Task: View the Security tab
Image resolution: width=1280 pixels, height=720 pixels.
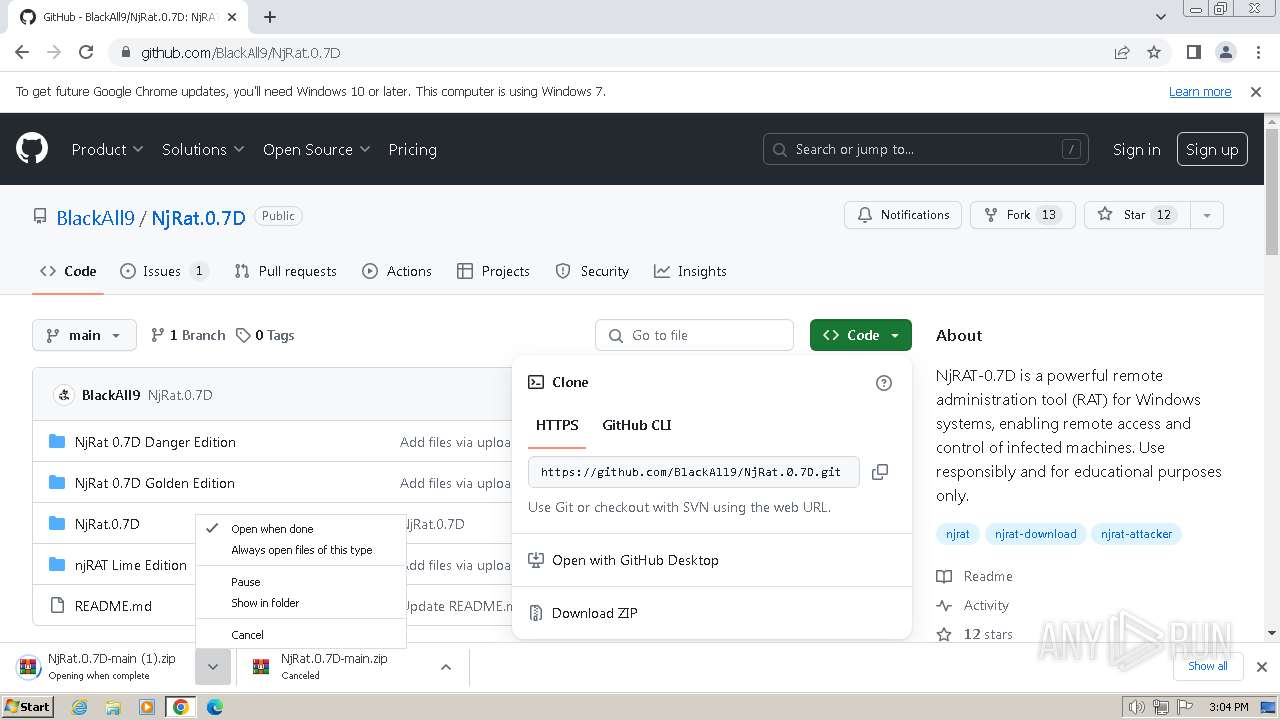Action: [592, 271]
